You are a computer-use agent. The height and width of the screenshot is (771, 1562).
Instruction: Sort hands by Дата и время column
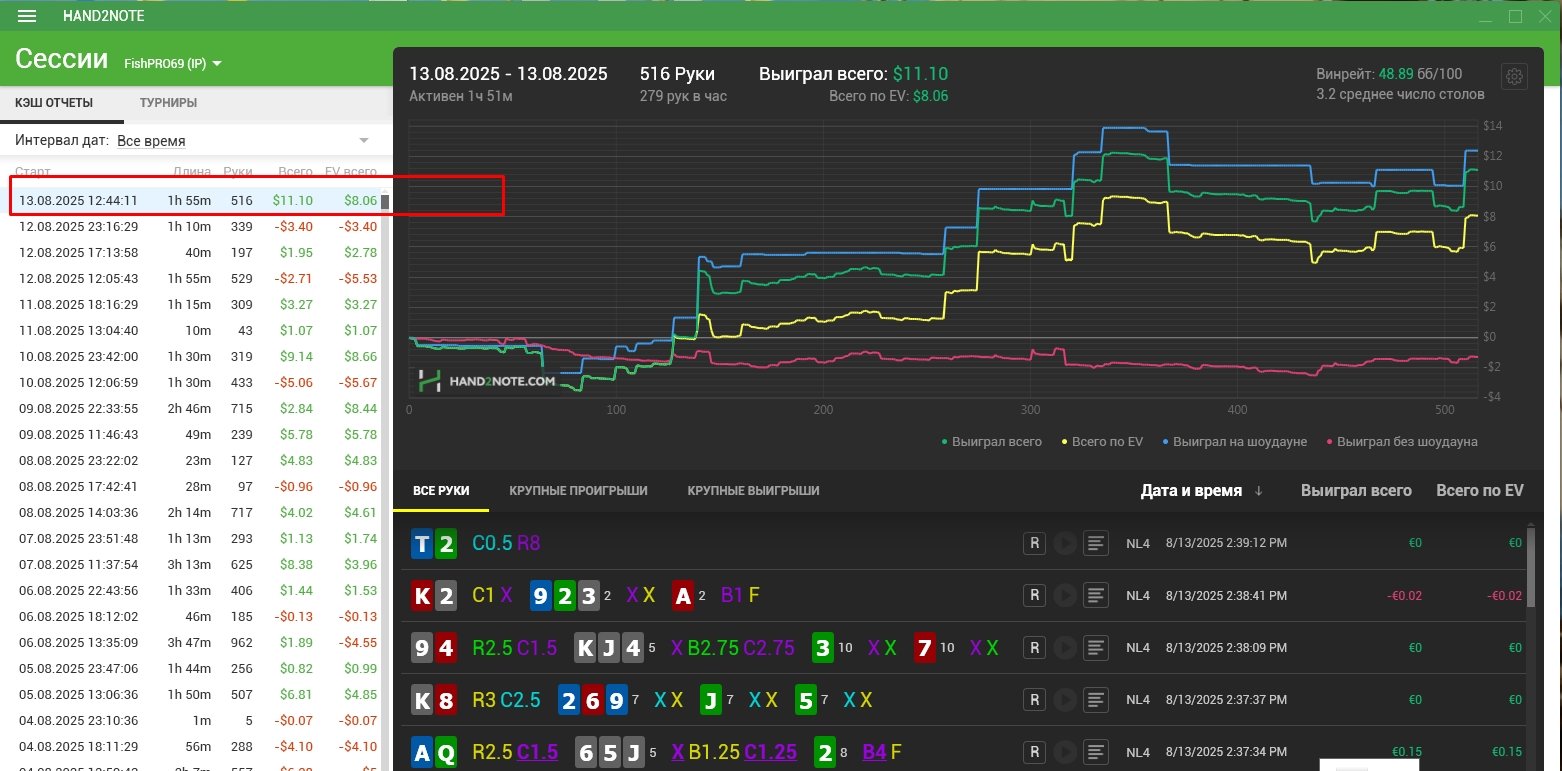click(x=1191, y=491)
